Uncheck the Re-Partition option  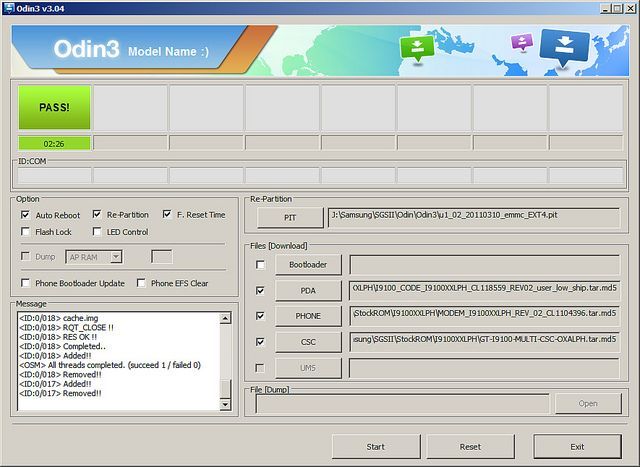click(x=97, y=214)
